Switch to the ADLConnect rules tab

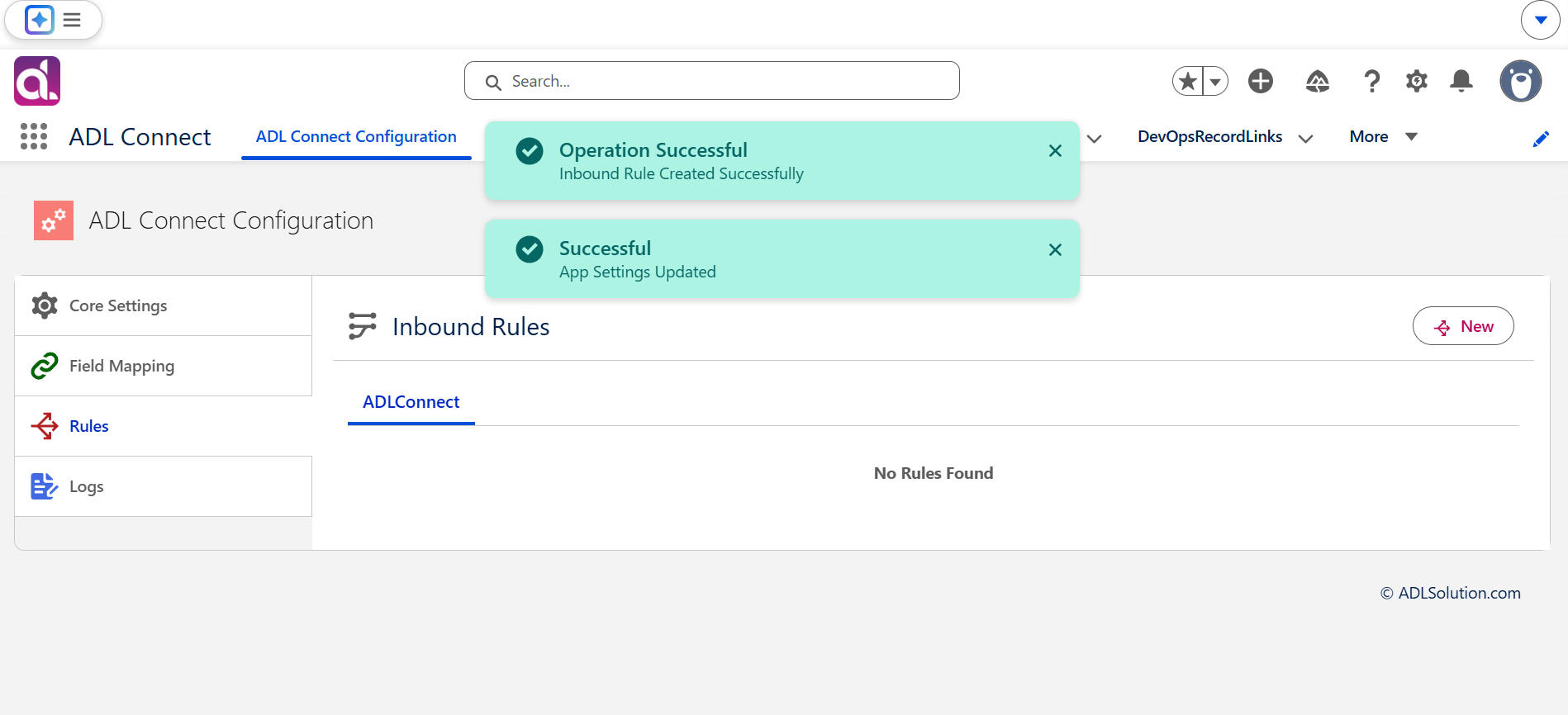(411, 402)
